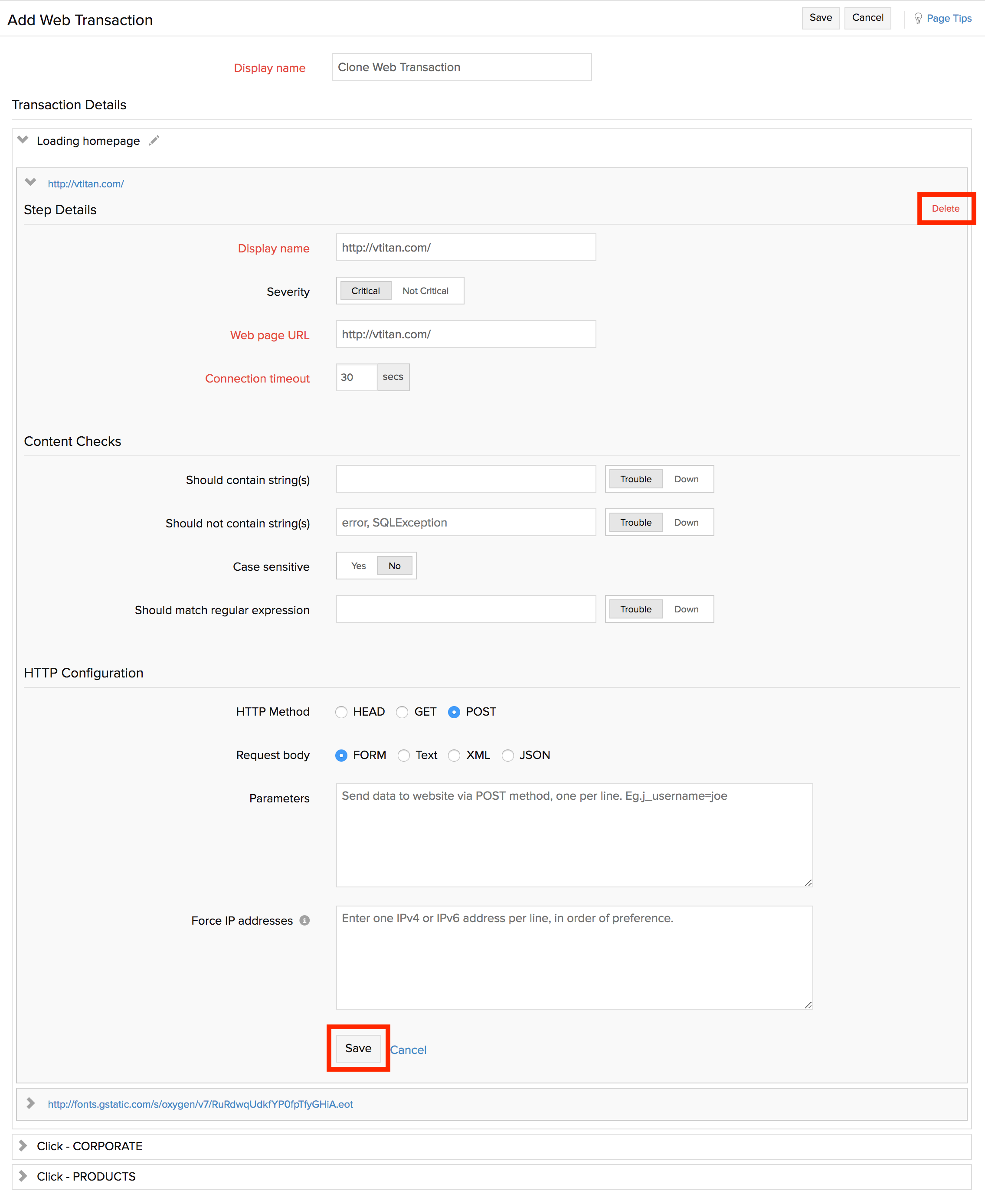
Task: Expand the Click - CORPORATE section
Action: [x=23, y=1145]
